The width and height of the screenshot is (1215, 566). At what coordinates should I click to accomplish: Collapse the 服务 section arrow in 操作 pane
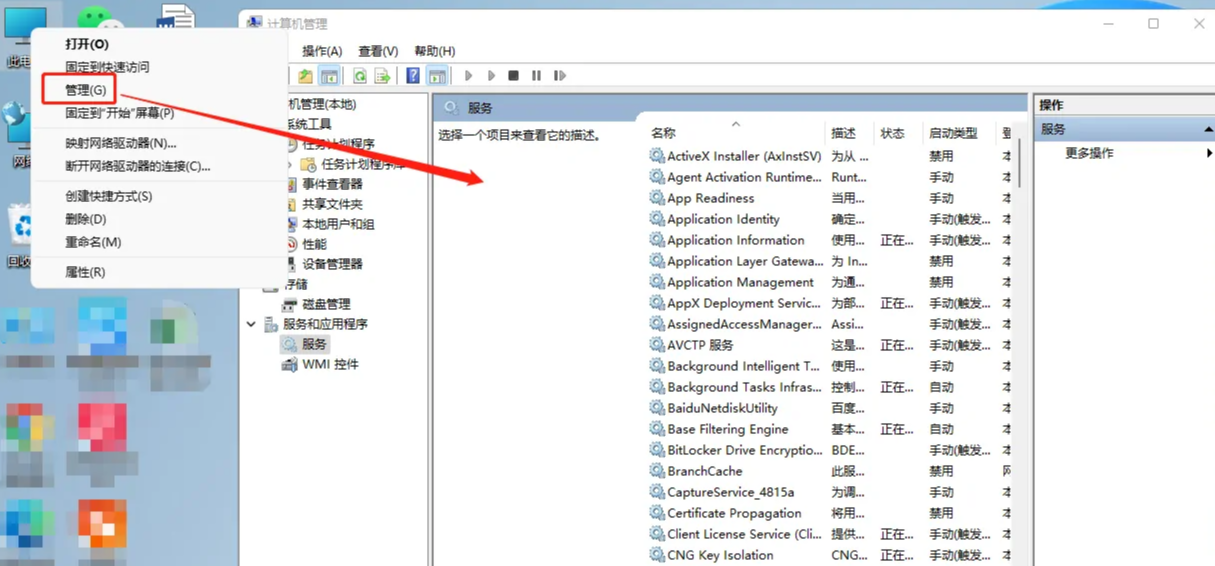pos(1207,130)
